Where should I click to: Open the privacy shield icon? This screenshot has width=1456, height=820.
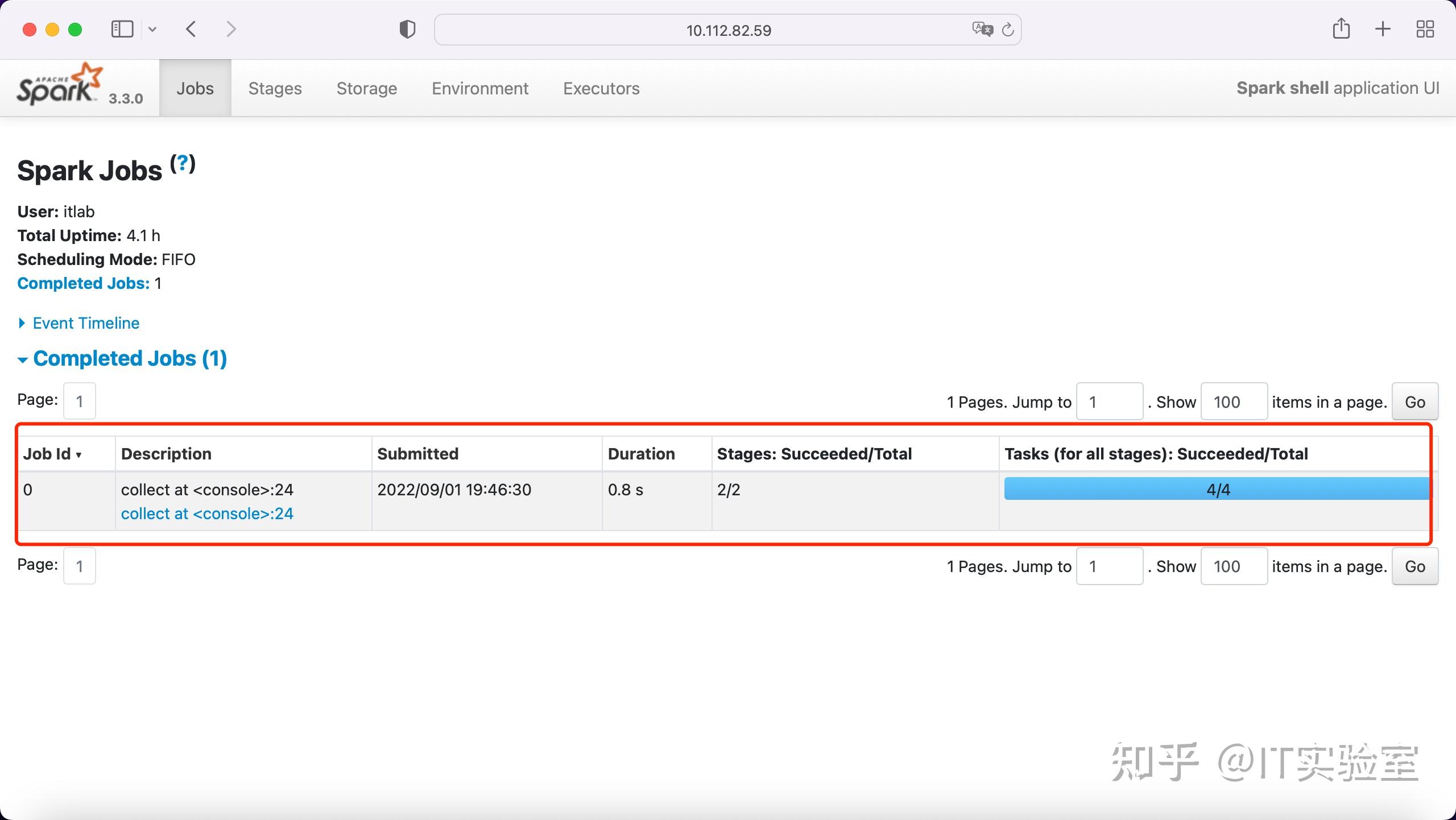pyautogui.click(x=407, y=30)
